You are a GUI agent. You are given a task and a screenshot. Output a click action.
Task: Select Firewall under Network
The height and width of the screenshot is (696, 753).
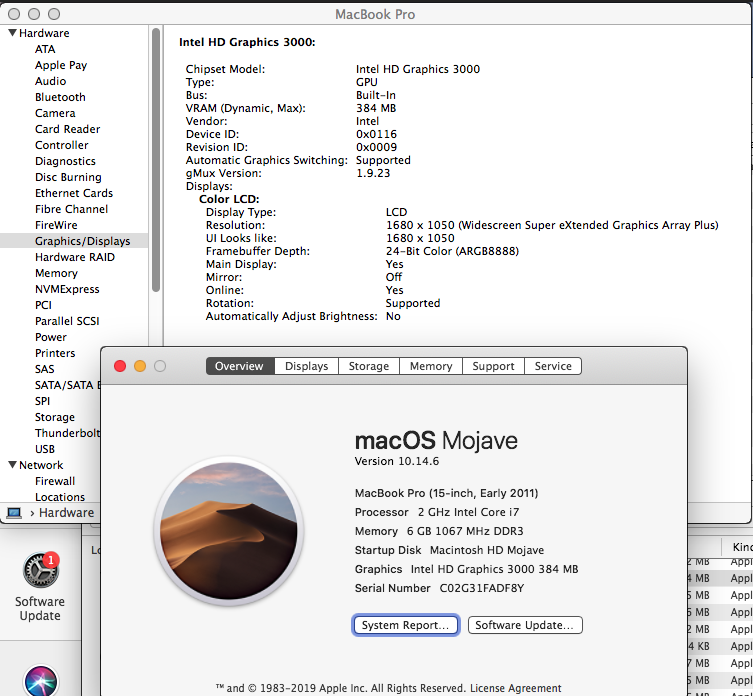tap(55, 481)
